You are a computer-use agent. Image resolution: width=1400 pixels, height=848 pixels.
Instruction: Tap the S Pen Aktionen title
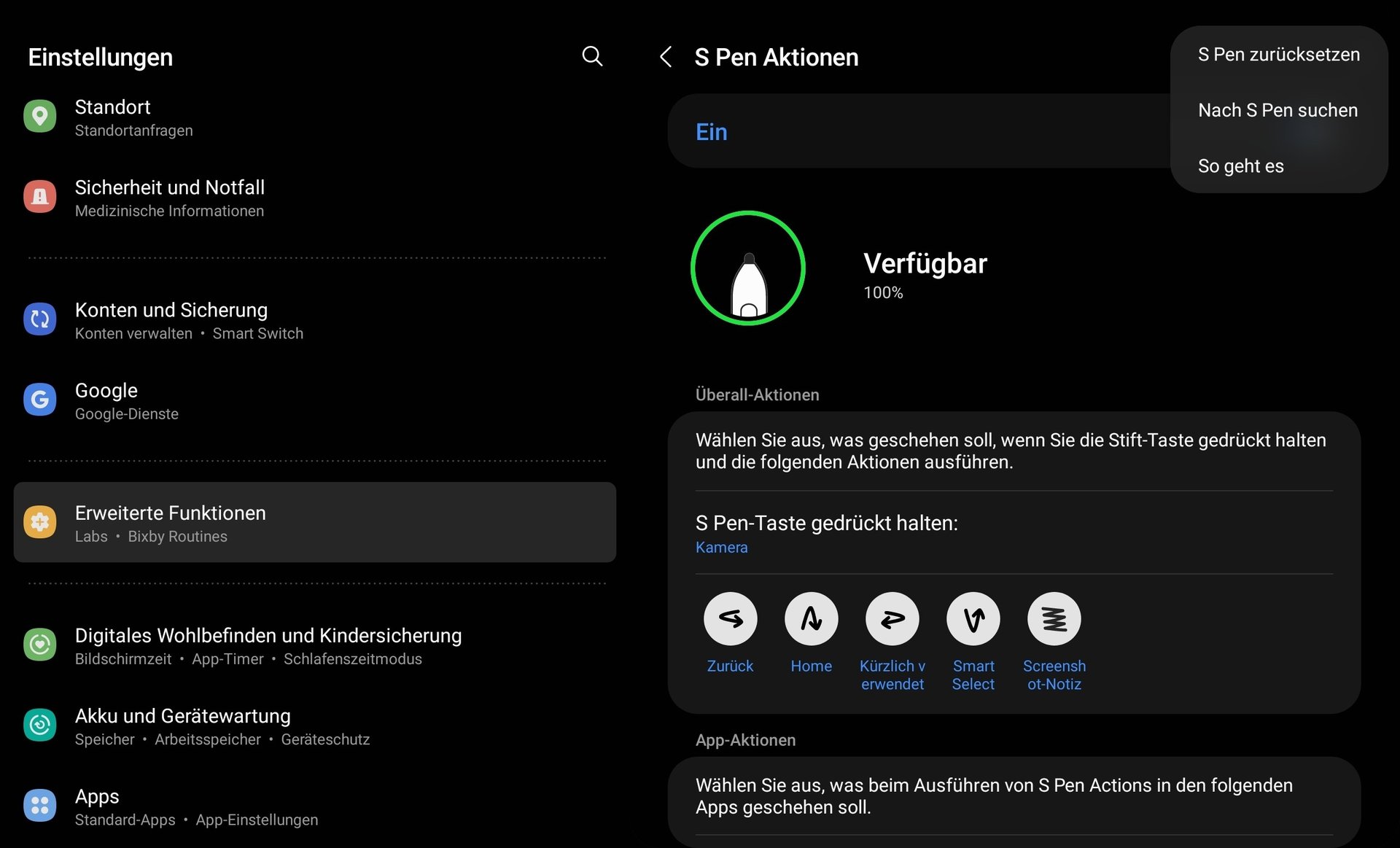pyautogui.click(x=776, y=57)
